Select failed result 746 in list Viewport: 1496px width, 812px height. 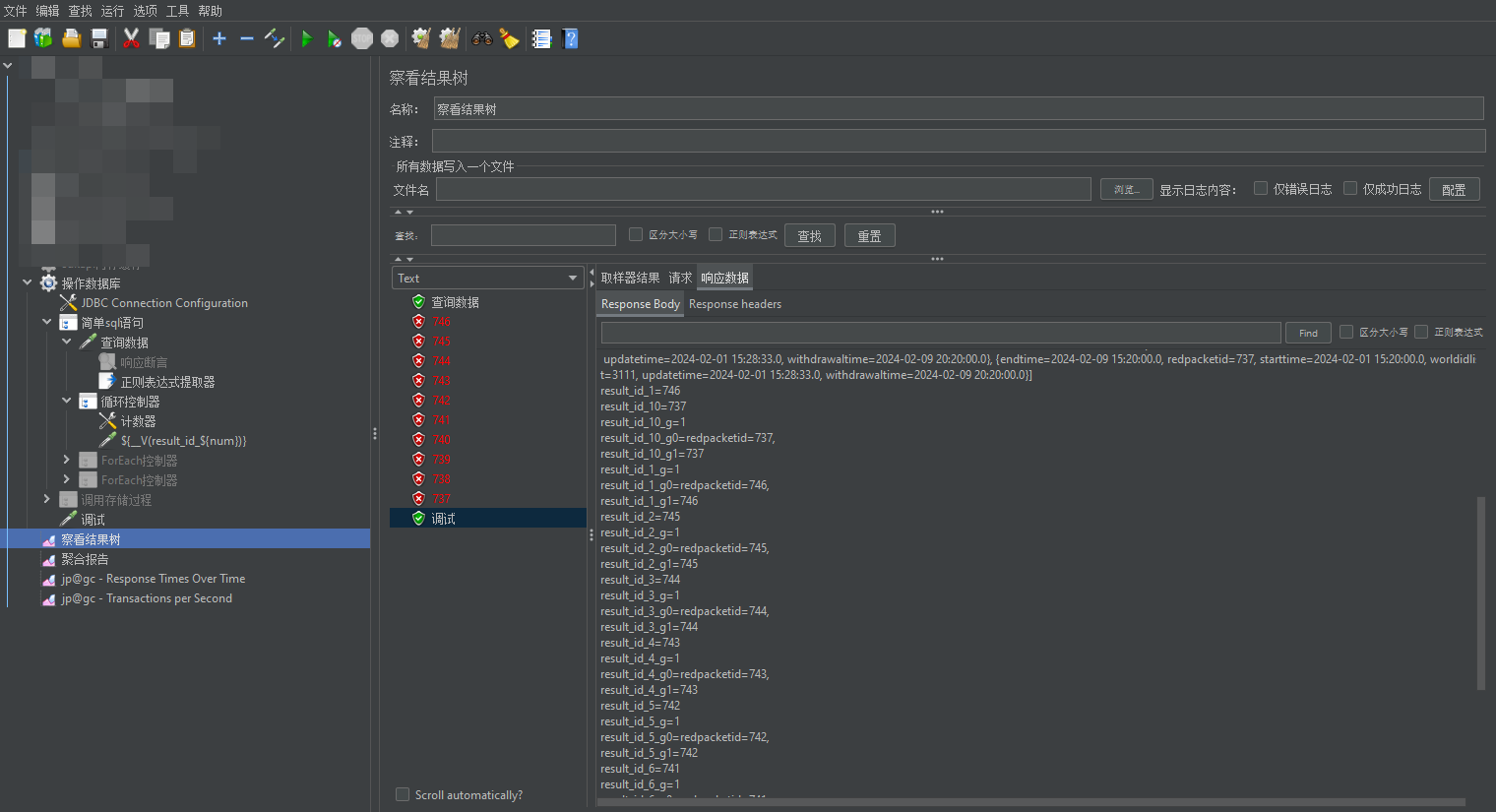[441, 322]
